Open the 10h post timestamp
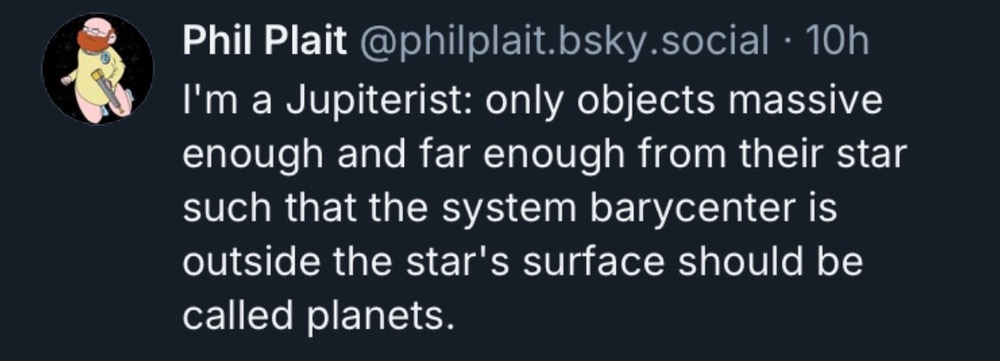 click(x=837, y=41)
